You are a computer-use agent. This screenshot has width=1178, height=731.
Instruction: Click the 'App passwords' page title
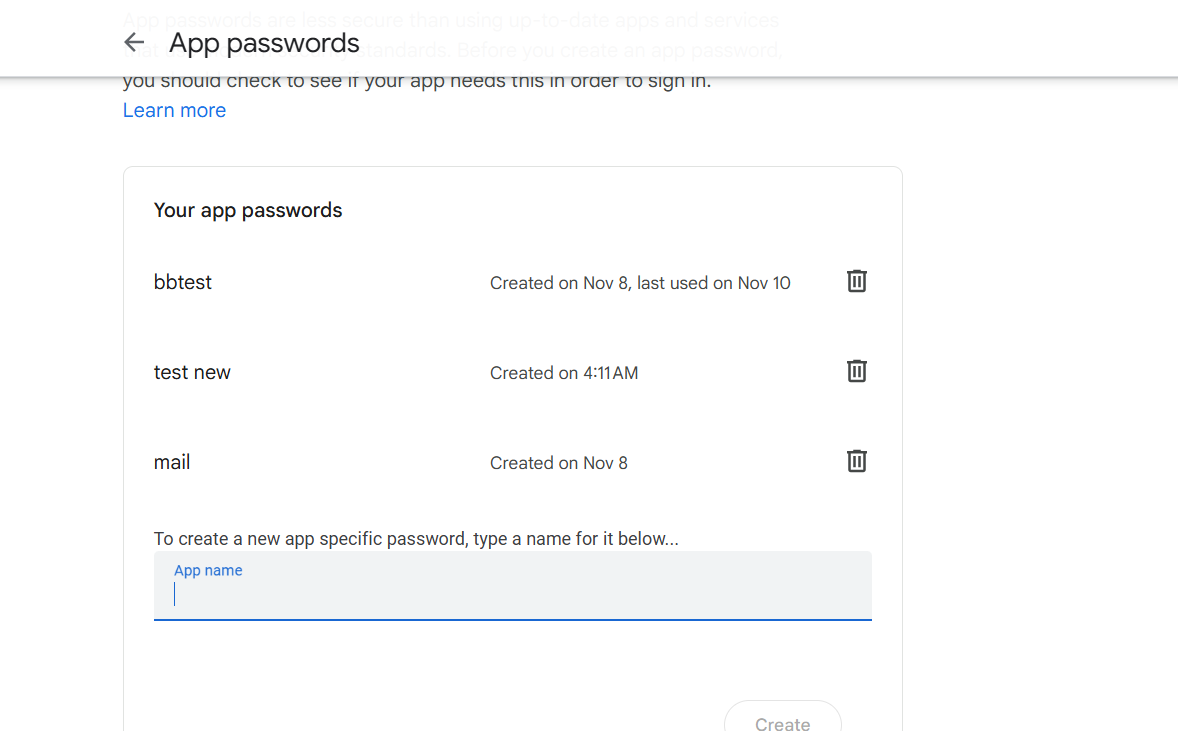pos(264,44)
